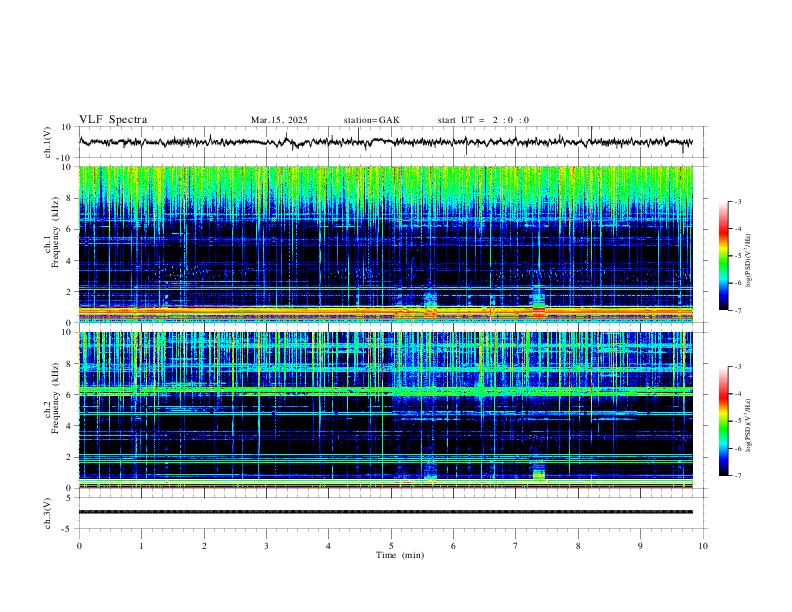This screenshot has width=792, height=612.
Task: Click the upper ch.1 color scale bar
Action: [x=724, y=256]
